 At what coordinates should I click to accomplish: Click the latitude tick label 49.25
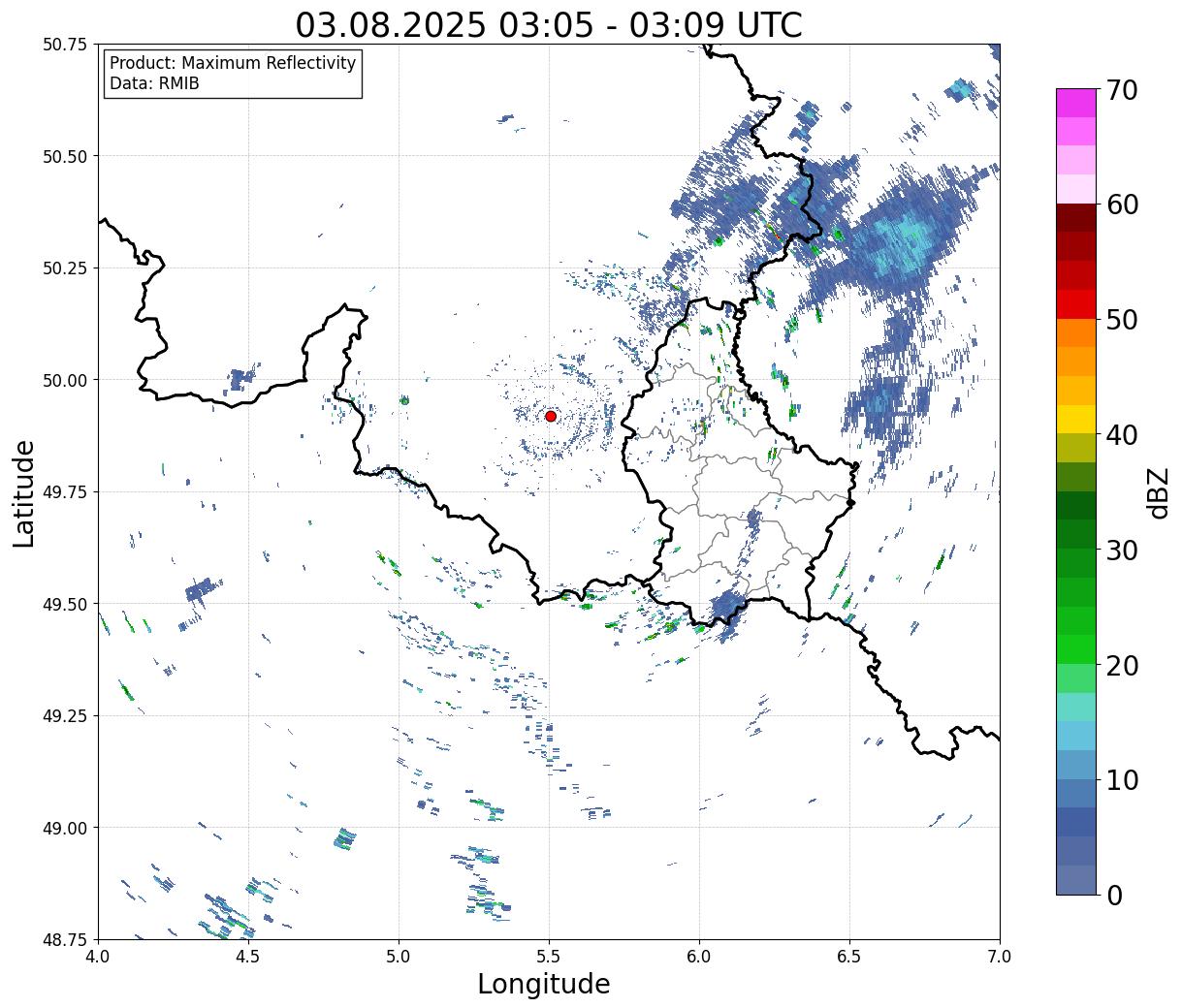[66, 716]
